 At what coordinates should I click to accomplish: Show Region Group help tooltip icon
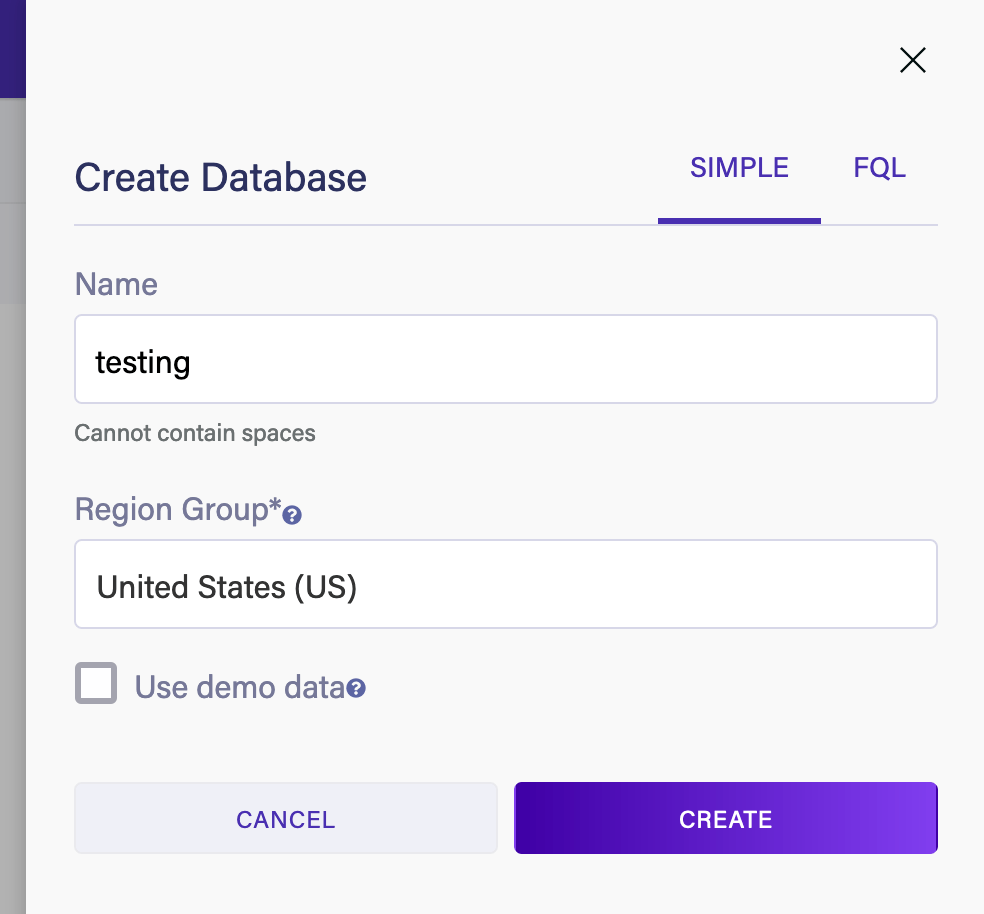pos(292,516)
